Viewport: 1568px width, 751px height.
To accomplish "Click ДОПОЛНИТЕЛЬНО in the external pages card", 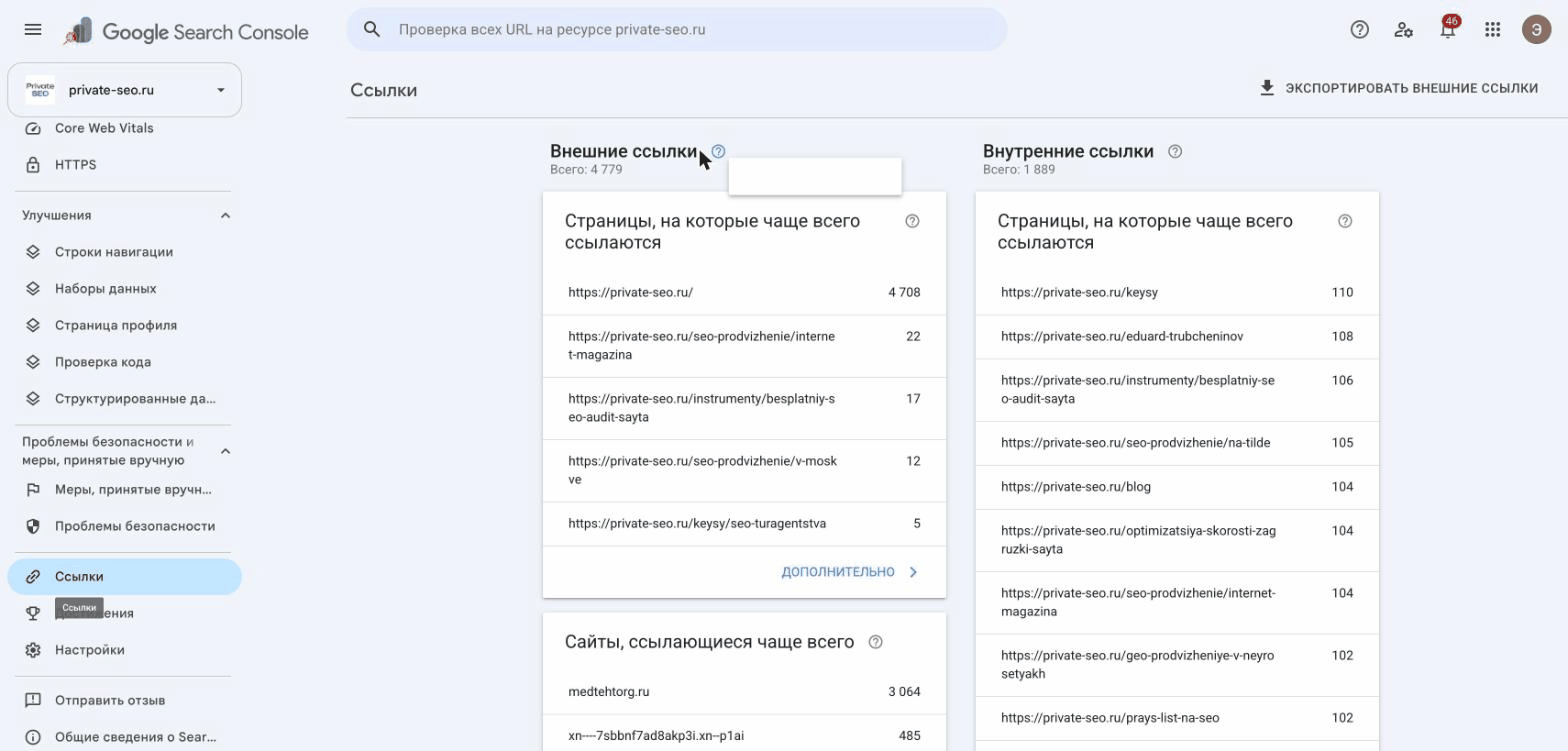I will (x=838, y=572).
